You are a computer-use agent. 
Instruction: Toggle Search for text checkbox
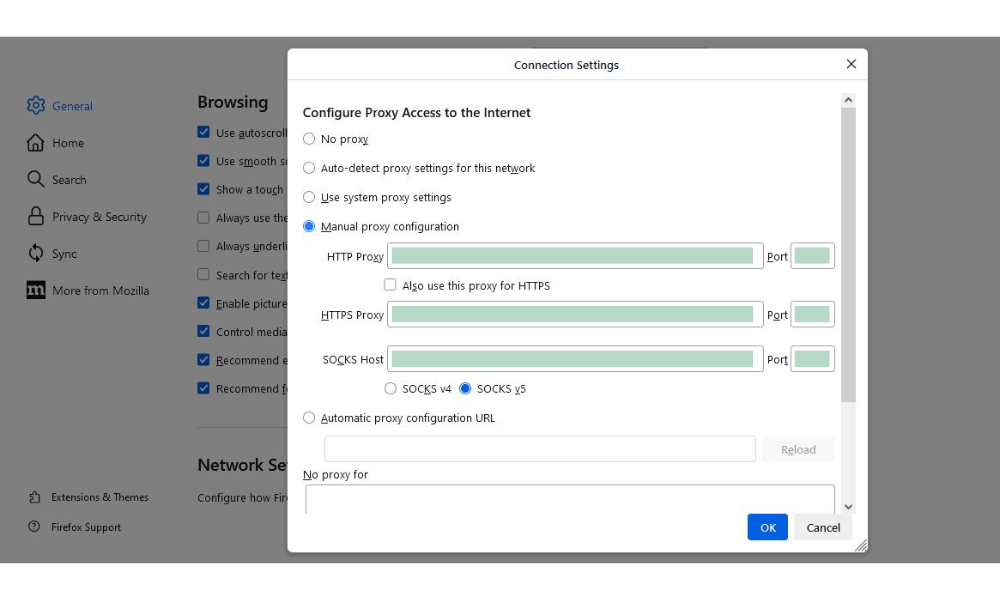pos(203,274)
